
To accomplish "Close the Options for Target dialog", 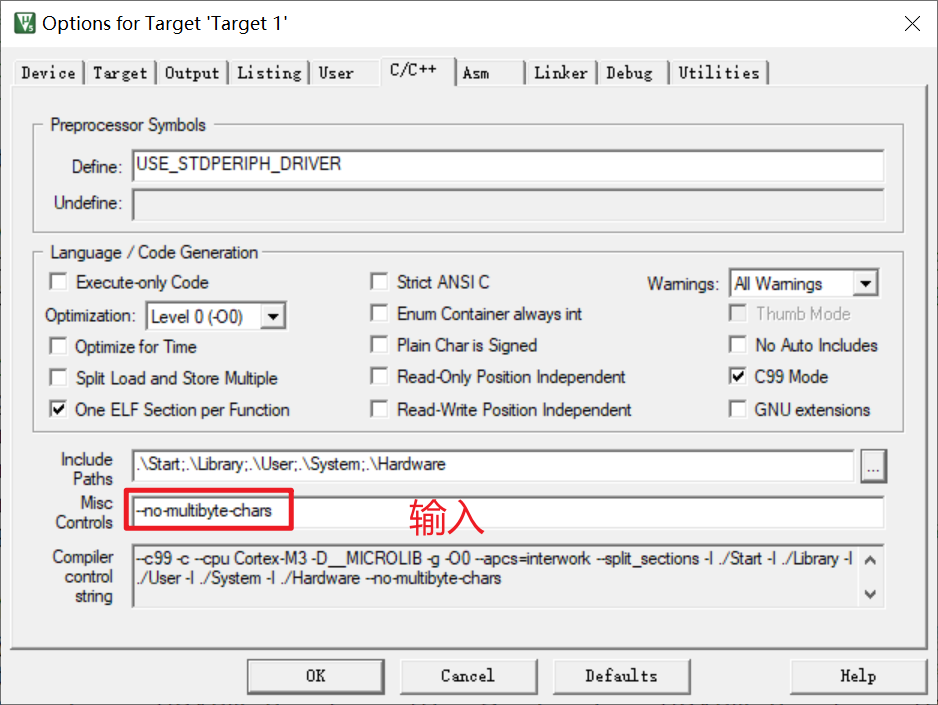I will [912, 23].
